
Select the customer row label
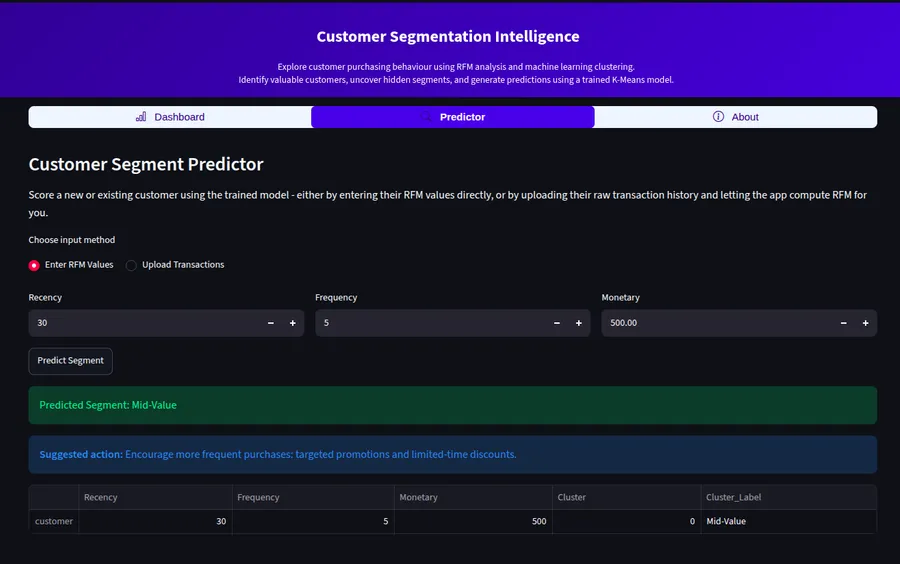point(54,522)
